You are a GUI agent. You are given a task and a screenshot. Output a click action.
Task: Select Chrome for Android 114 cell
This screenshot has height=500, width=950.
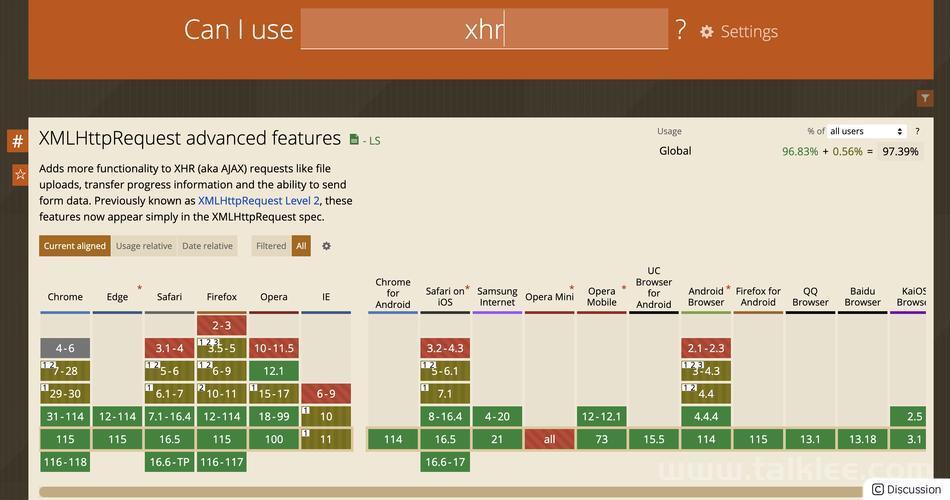click(x=393, y=439)
